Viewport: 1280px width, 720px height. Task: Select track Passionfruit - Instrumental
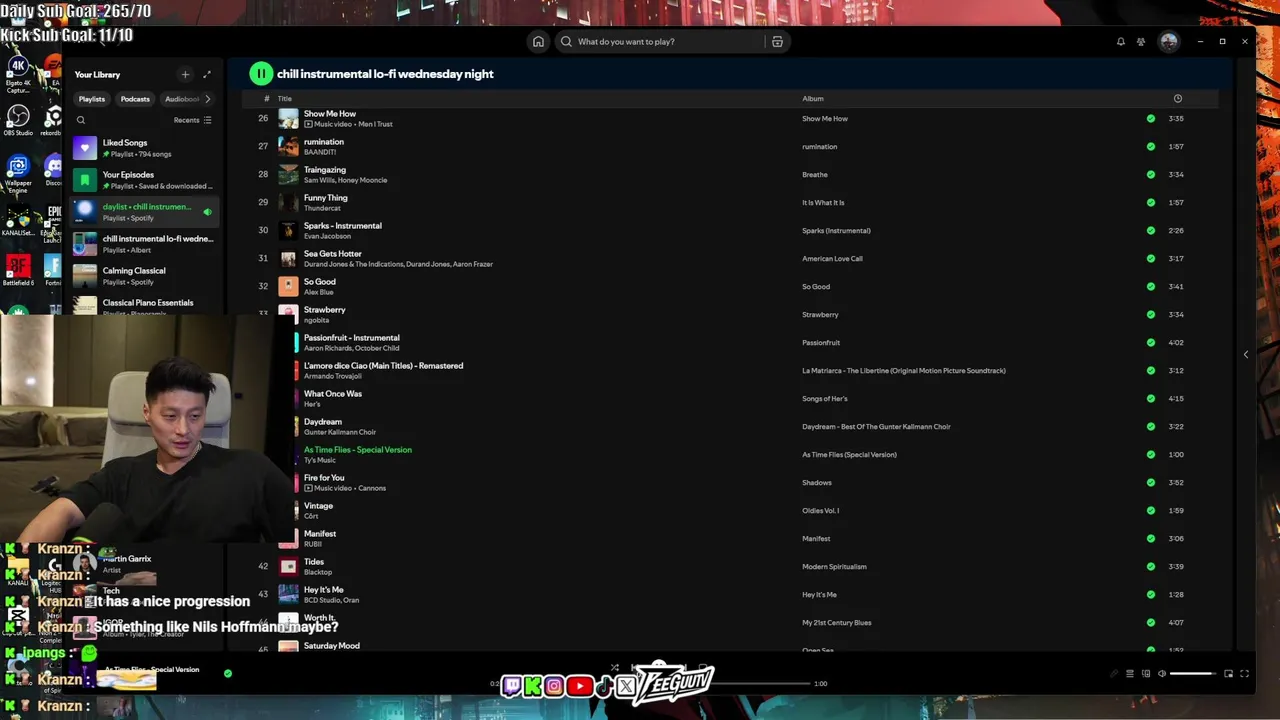pyautogui.click(x=351, y=338)
